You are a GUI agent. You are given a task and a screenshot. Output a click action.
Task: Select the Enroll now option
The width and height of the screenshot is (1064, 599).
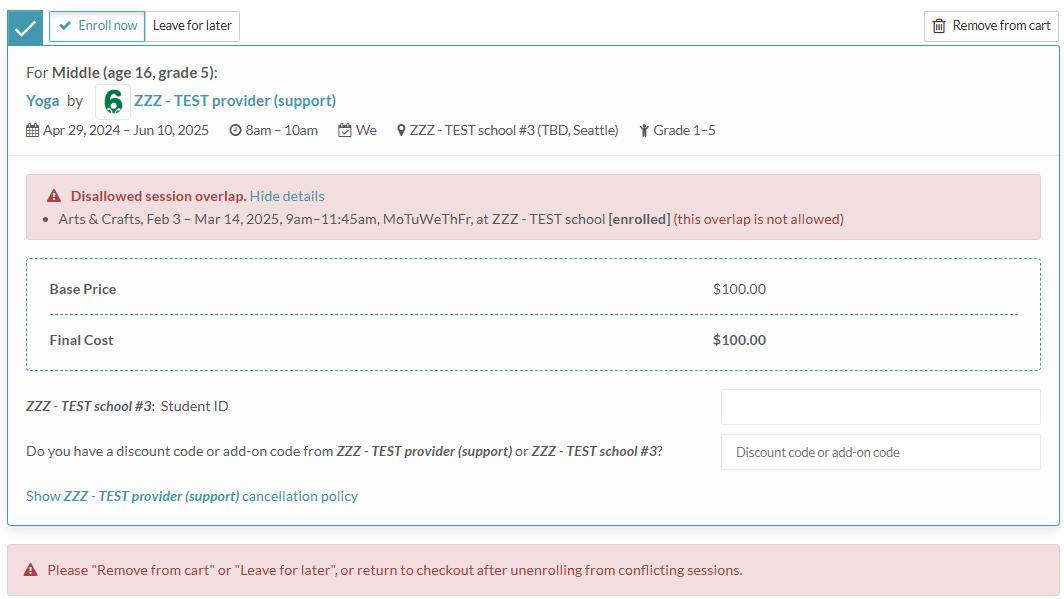[97, 26]
